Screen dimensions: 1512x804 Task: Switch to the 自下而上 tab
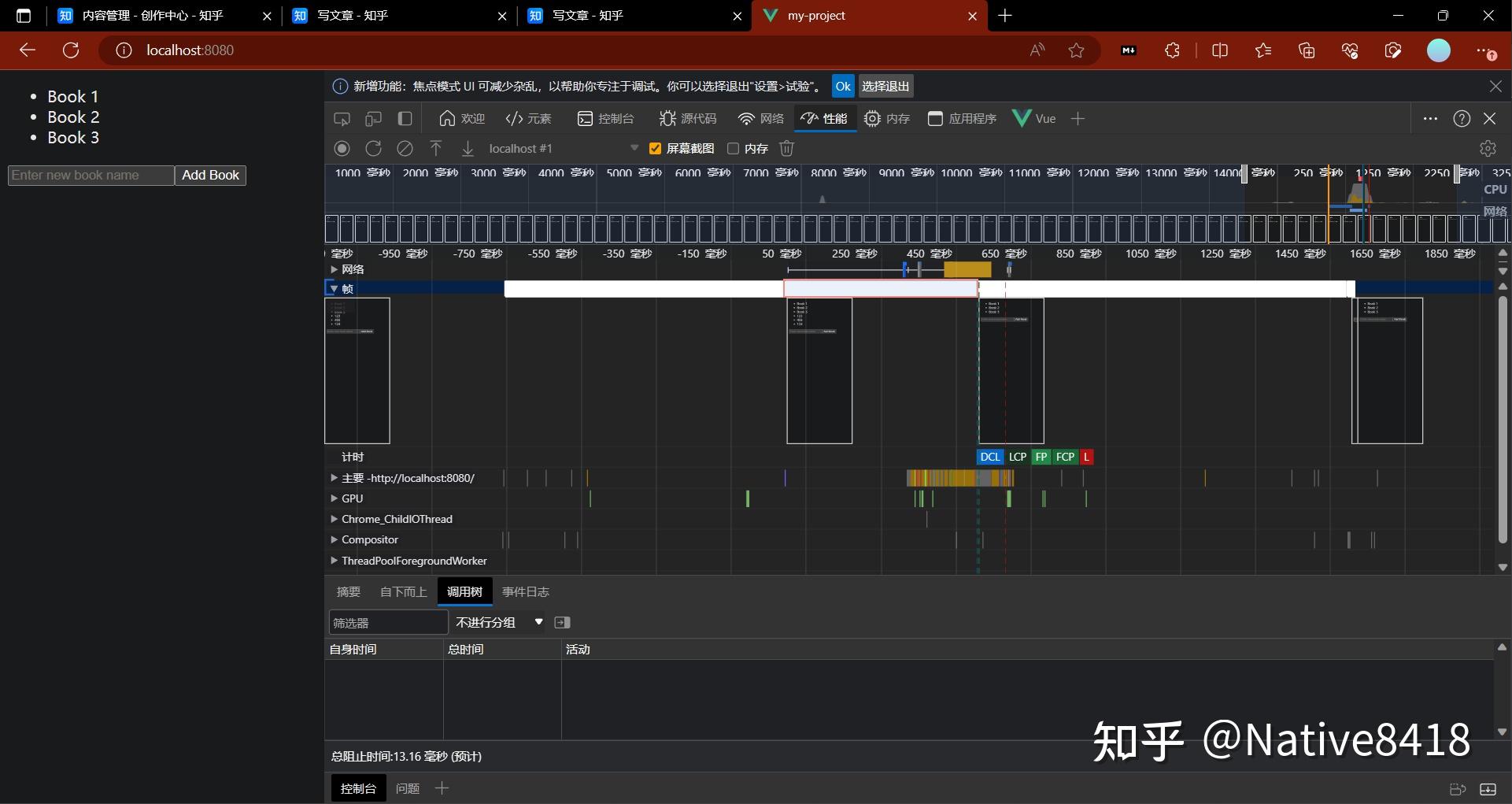[402, 591]
